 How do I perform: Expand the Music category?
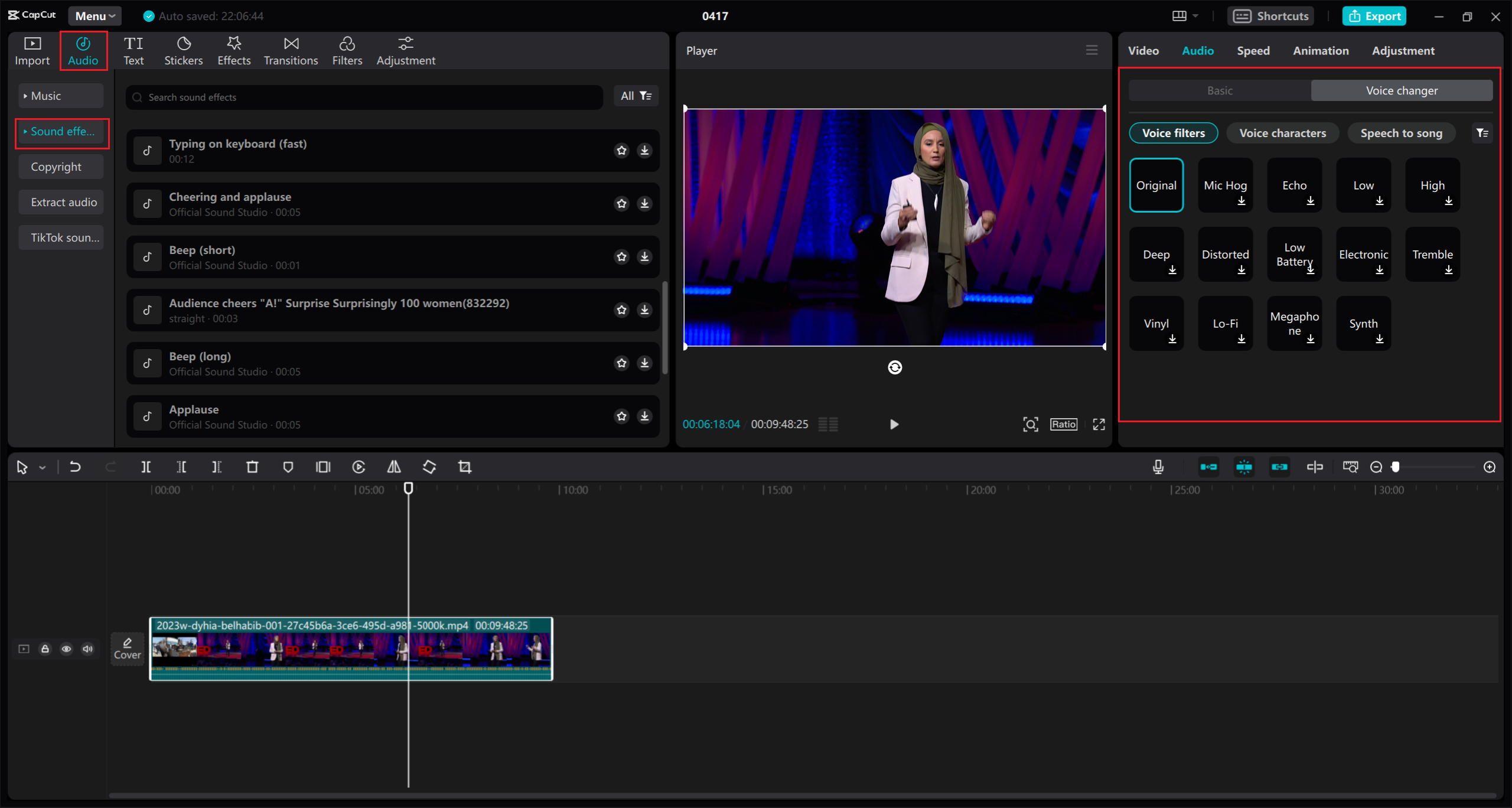[60, 96]
